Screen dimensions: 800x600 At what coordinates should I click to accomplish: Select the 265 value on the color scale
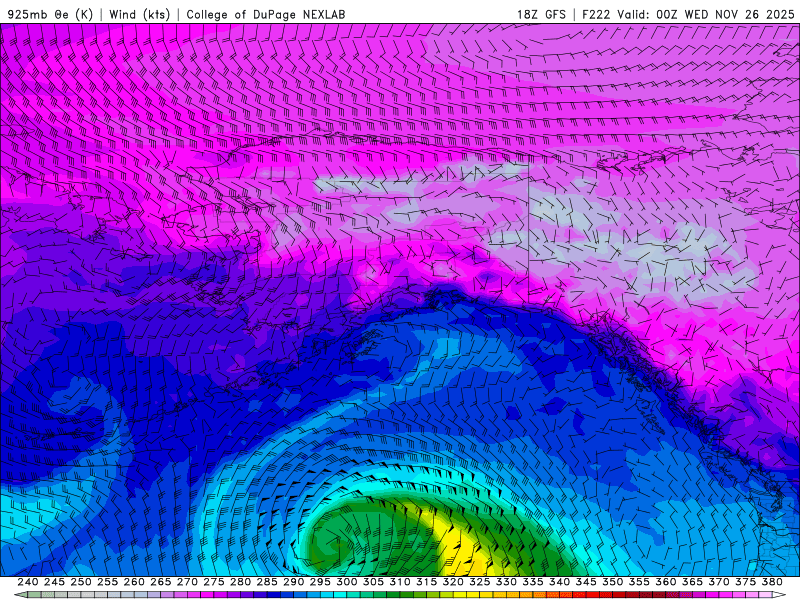pos(161,582)
